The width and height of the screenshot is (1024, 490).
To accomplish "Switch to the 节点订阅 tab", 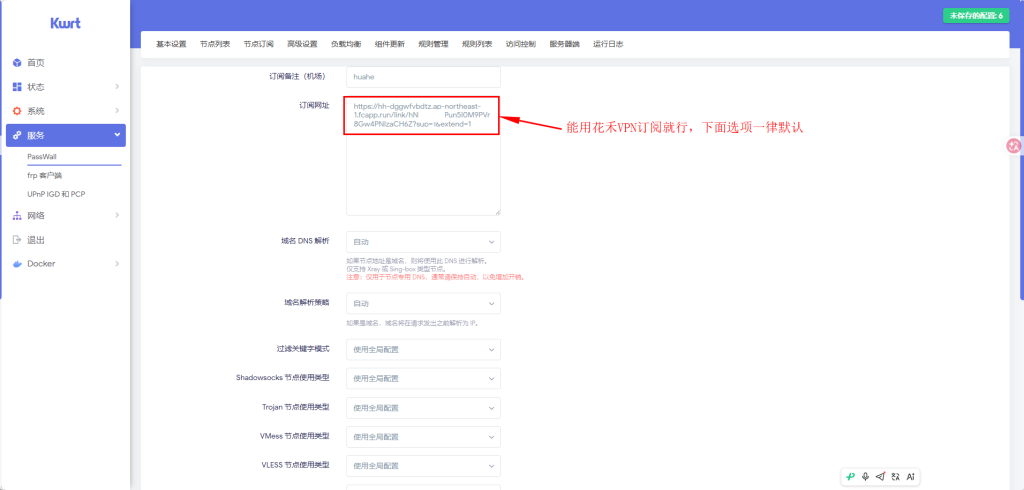I will [259, 44].
